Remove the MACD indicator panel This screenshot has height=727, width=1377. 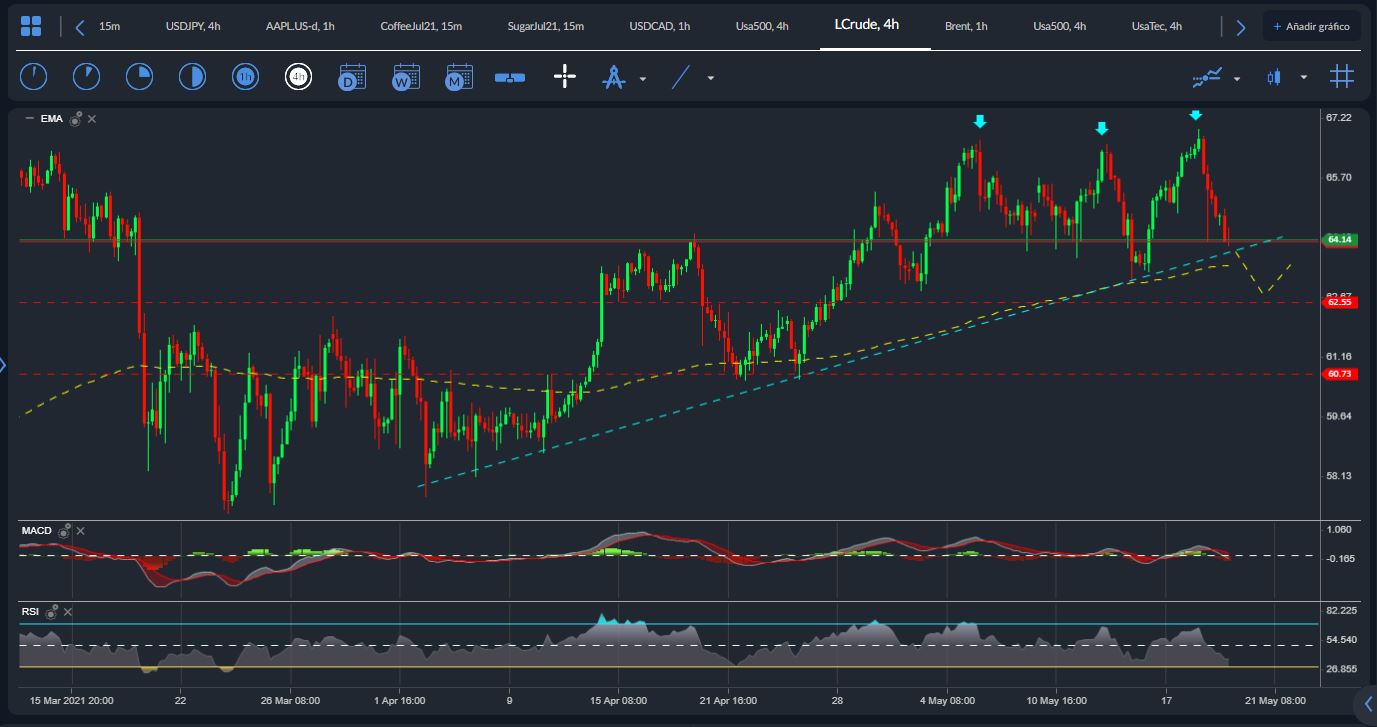81,531
